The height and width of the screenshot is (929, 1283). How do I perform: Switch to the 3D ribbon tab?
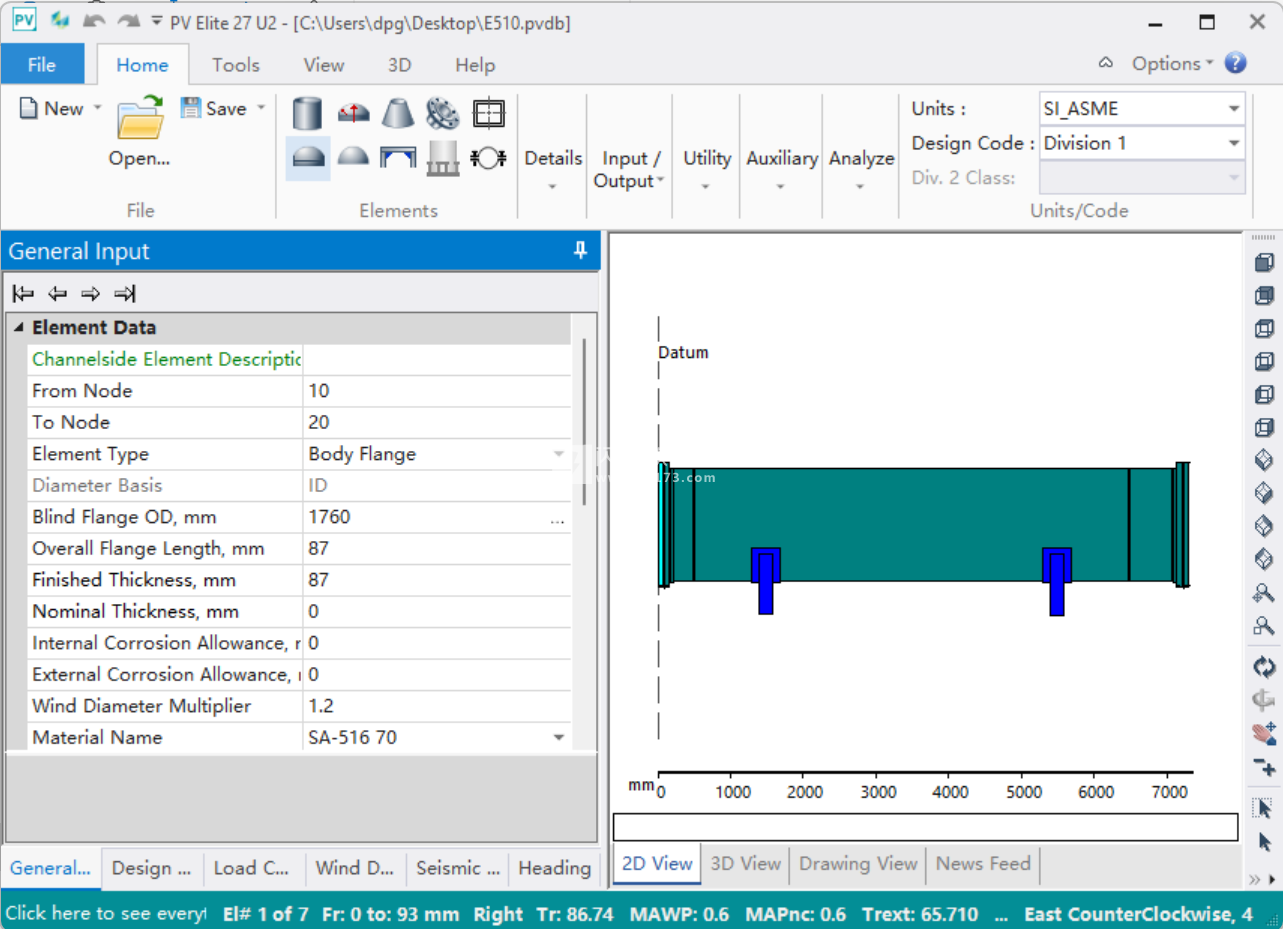(399, 65)
